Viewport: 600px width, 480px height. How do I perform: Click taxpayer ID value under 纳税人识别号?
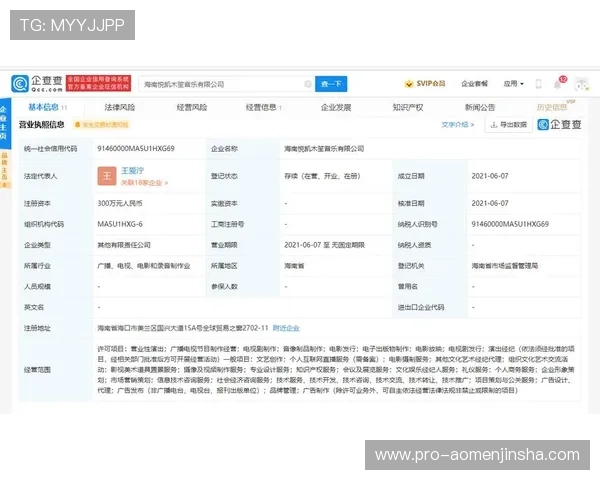510,224
